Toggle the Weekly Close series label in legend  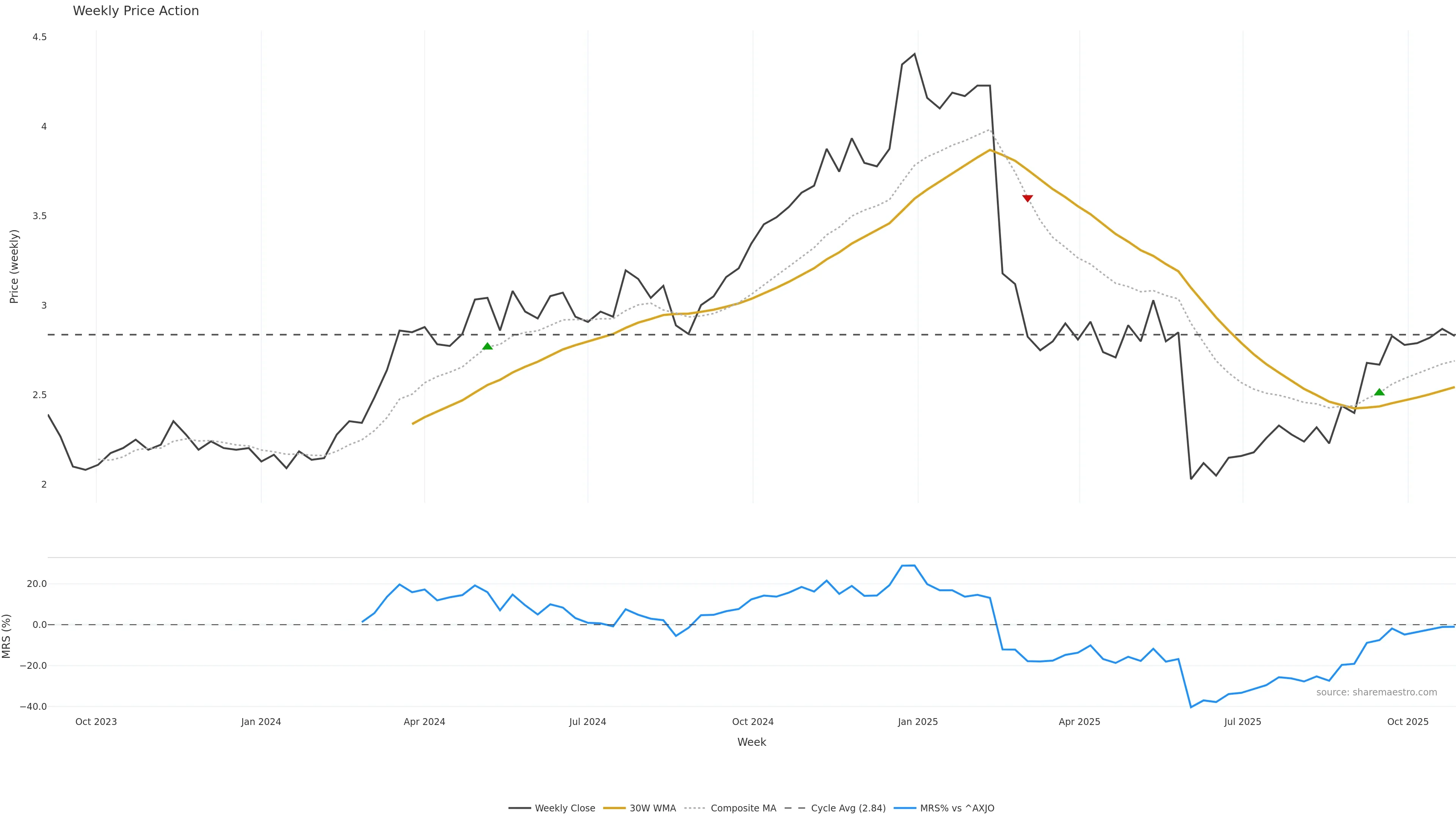tap(565, 808)
